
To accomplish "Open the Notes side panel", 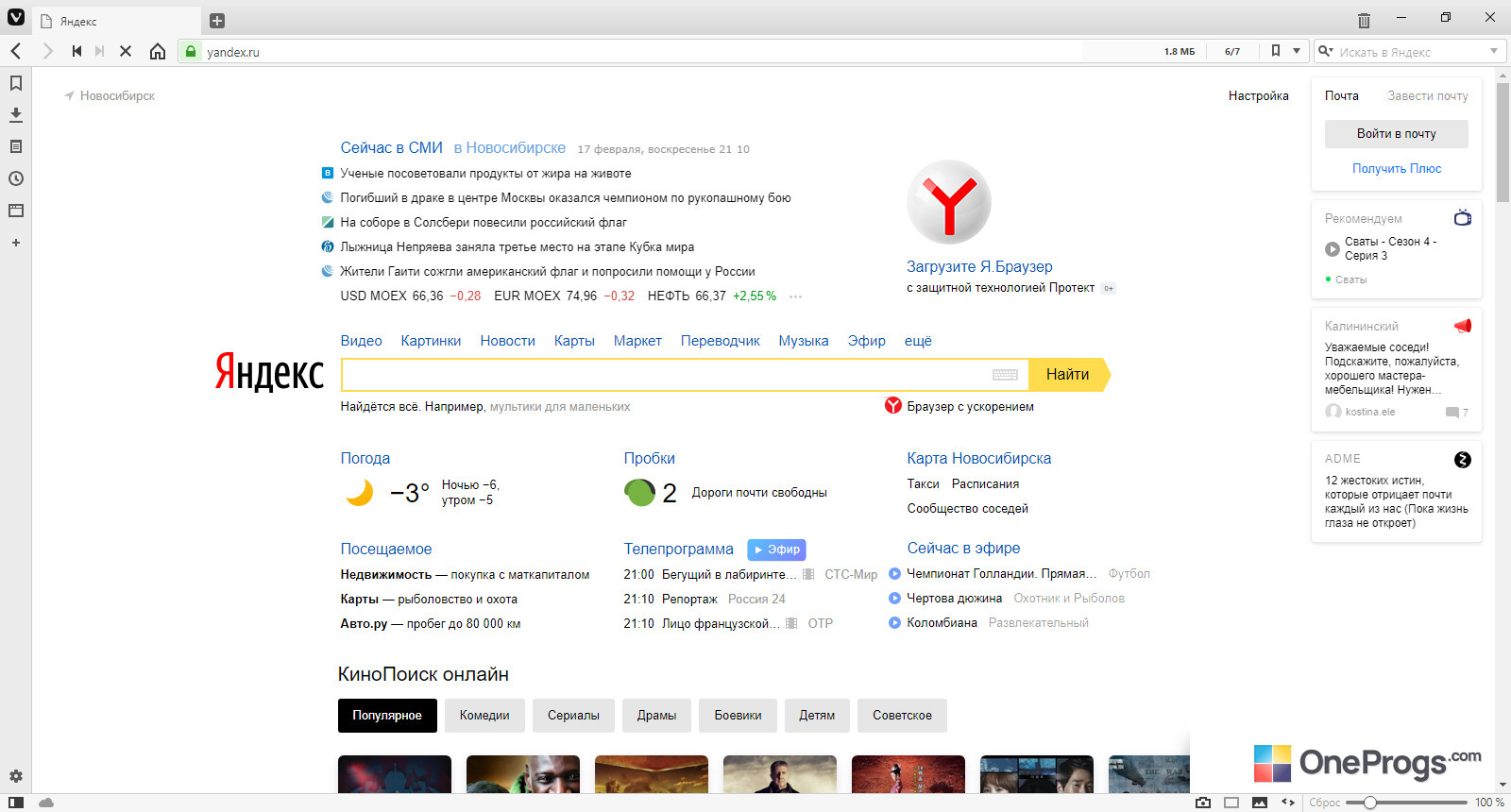I will click(x=16, y=146).
